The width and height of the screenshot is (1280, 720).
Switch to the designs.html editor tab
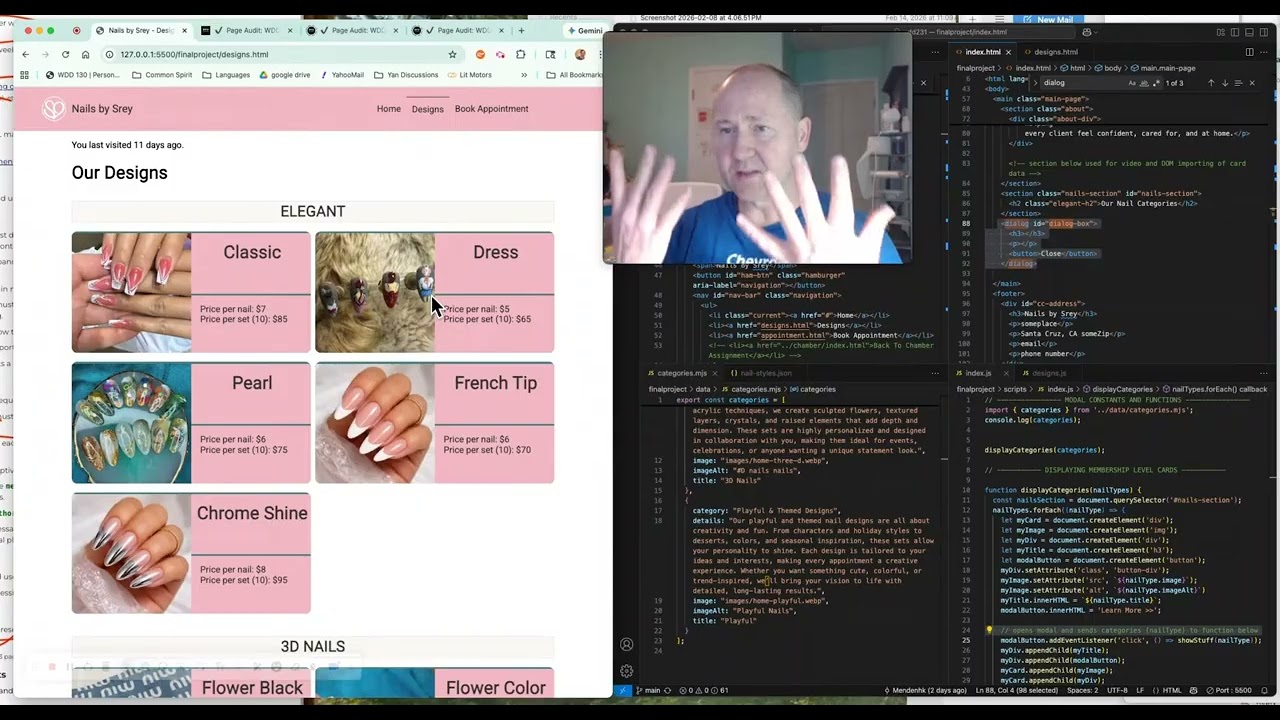[x=1054, y=52]
